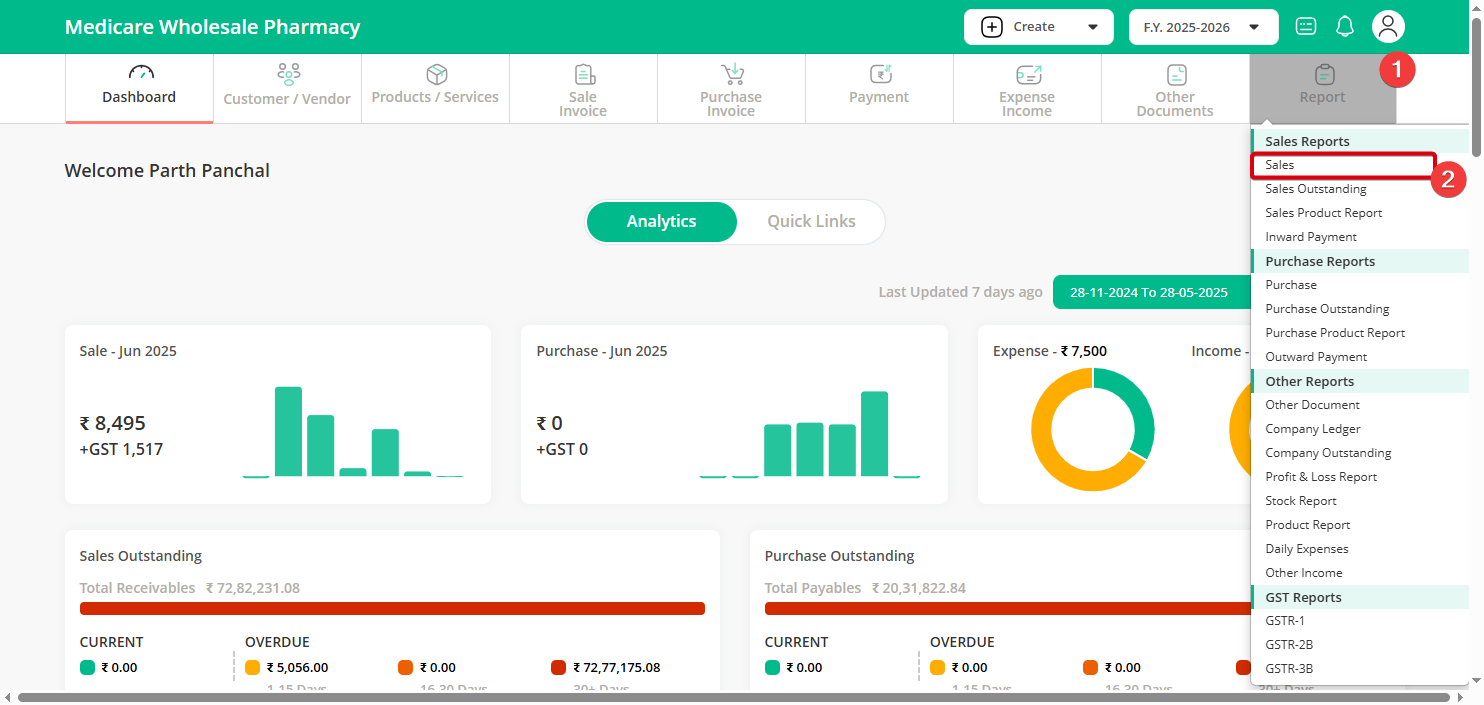Click the Purchase Invoice cart icon
Viewport: 1484px width, 705px height.
pos(733,74)
